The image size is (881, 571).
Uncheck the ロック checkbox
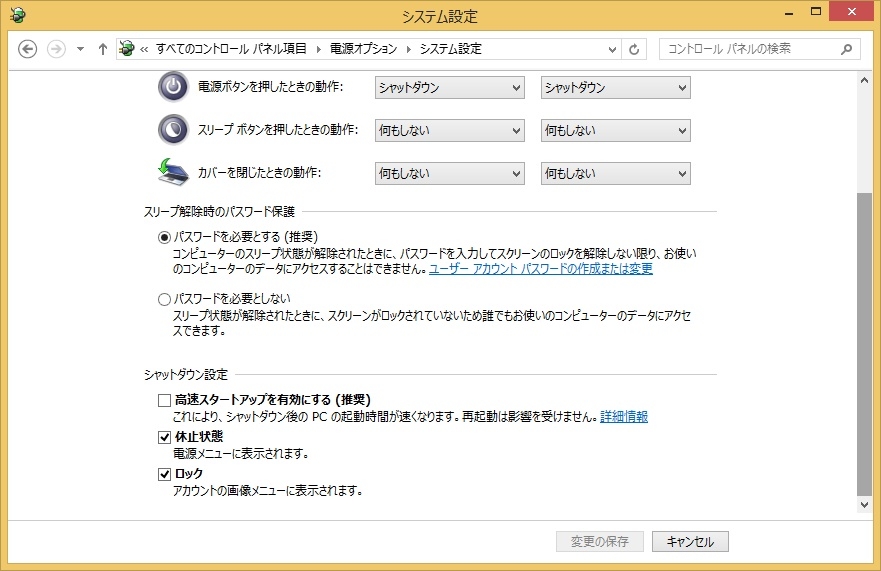pyautogui.click(x=164, y=474)
